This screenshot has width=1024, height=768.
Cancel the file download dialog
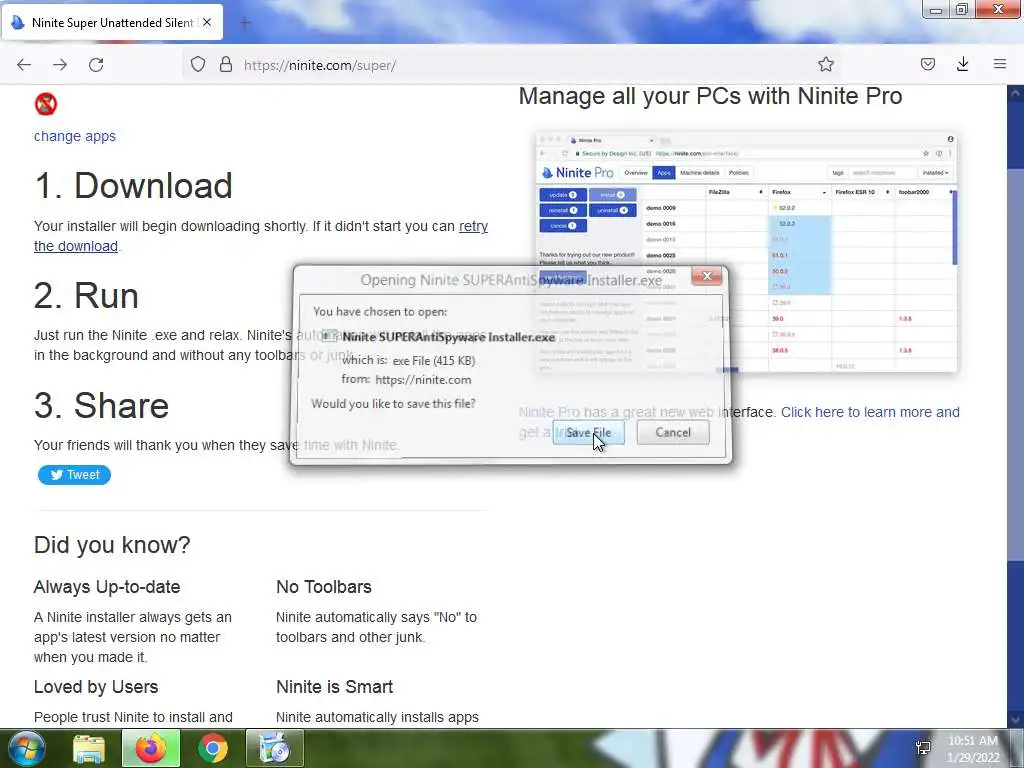(x=673, y=432)
